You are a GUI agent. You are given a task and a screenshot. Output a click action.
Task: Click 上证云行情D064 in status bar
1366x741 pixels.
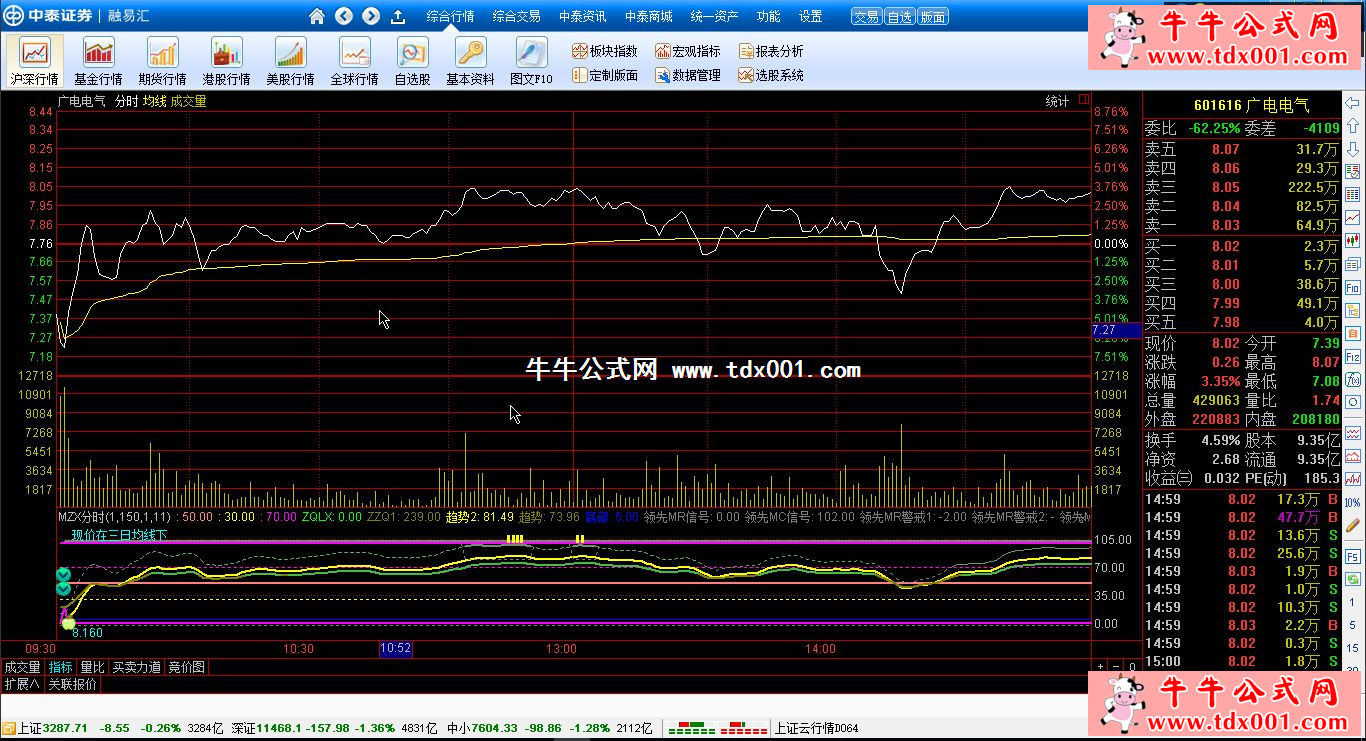tap(816, 728)
